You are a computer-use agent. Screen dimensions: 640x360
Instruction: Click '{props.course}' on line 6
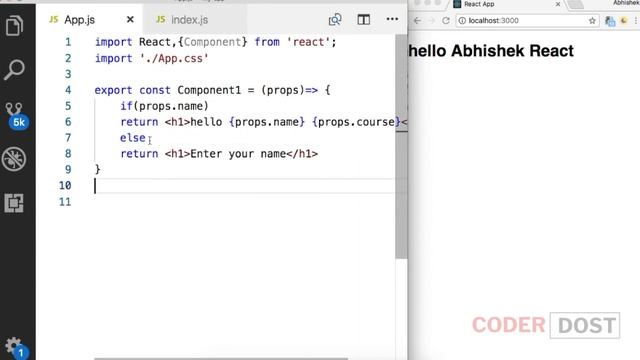tap(356, 122)
